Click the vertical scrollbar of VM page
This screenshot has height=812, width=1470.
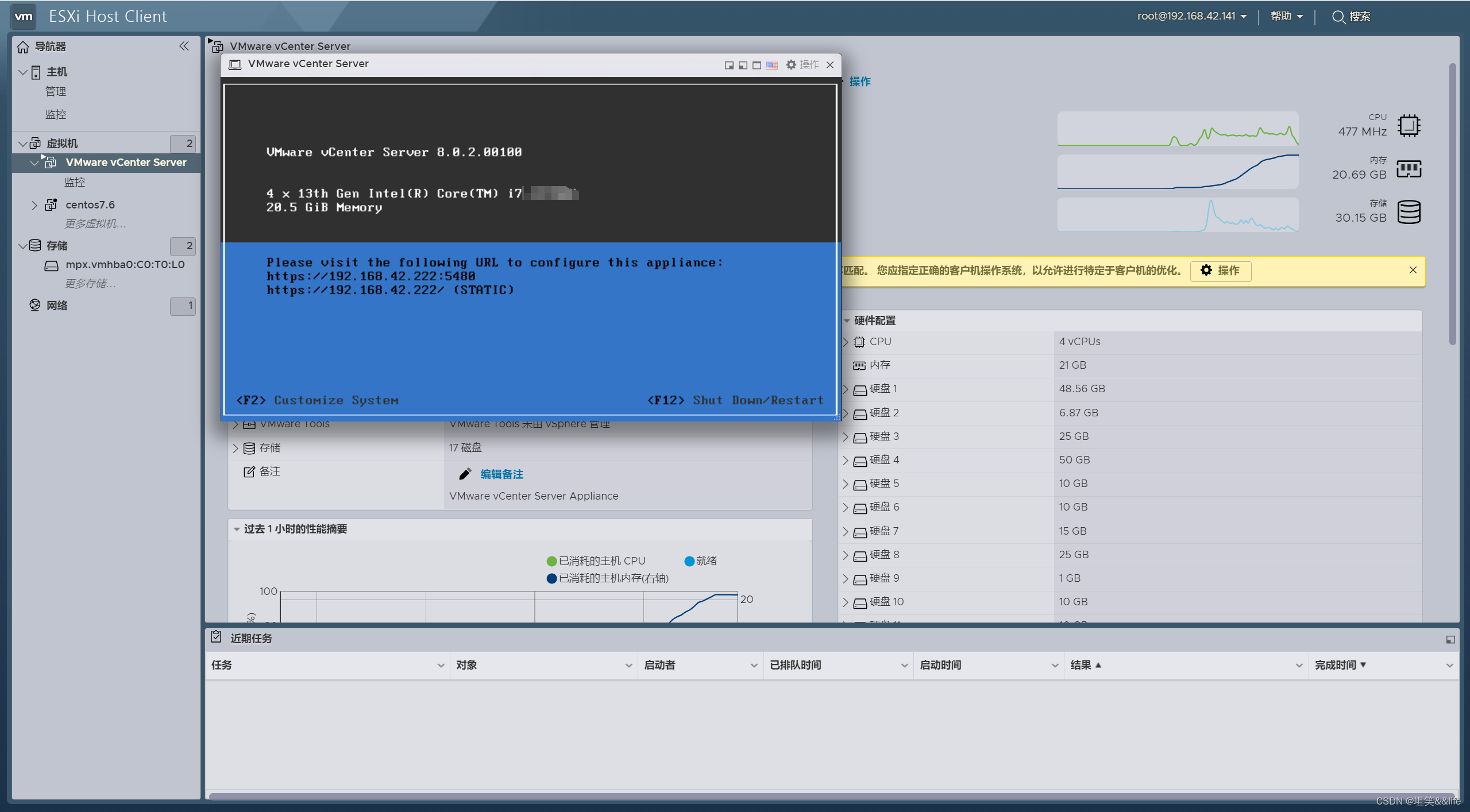coord(1452,204)
